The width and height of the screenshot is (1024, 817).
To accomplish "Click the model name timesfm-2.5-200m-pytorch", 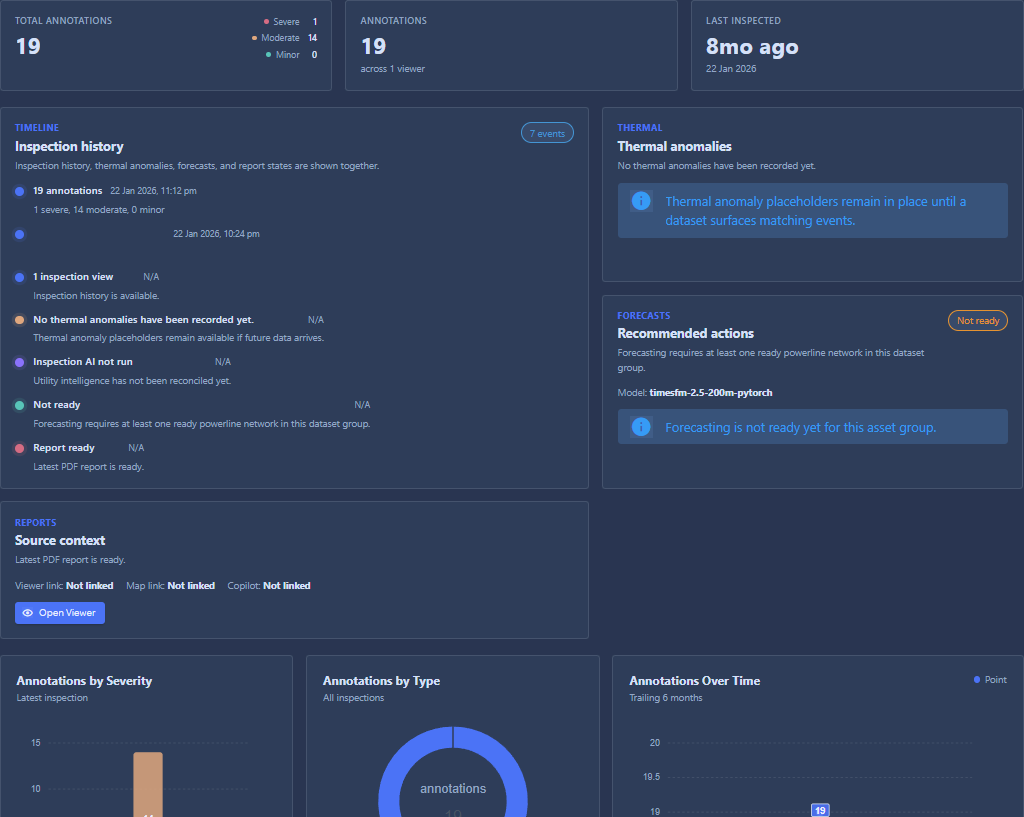I will tap(711, 392).
